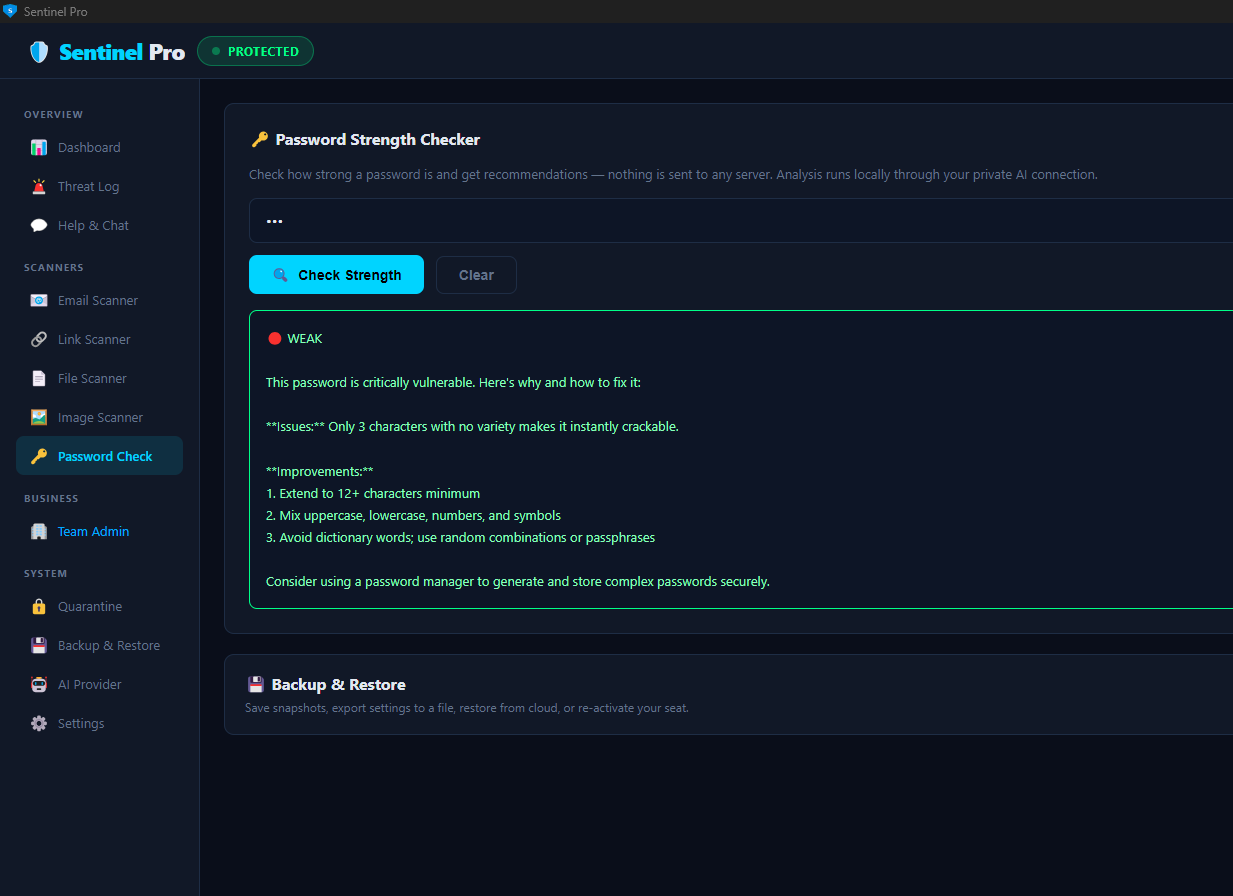Click the Password Strength Checker heading
Screen dimensions: 1233x896
[378, 140]
